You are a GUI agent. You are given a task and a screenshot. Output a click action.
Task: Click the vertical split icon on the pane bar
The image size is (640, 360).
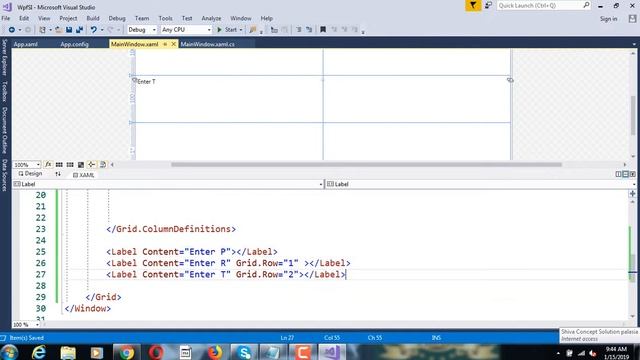point(618,174)
